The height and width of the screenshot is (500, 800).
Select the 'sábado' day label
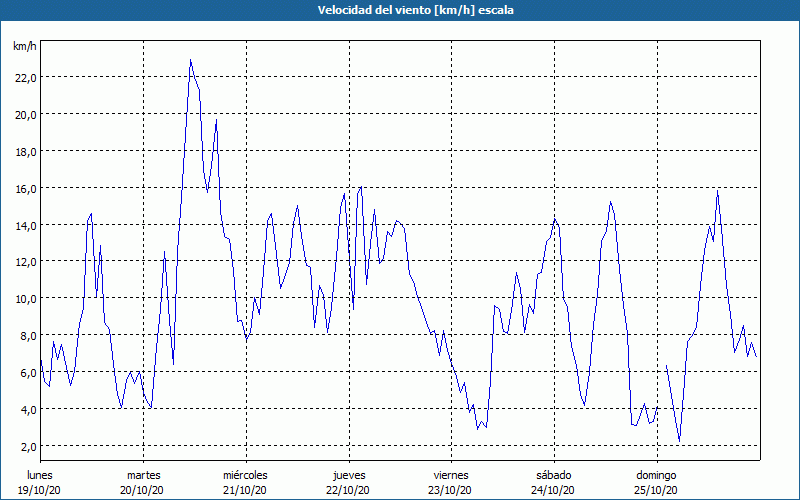554,475
